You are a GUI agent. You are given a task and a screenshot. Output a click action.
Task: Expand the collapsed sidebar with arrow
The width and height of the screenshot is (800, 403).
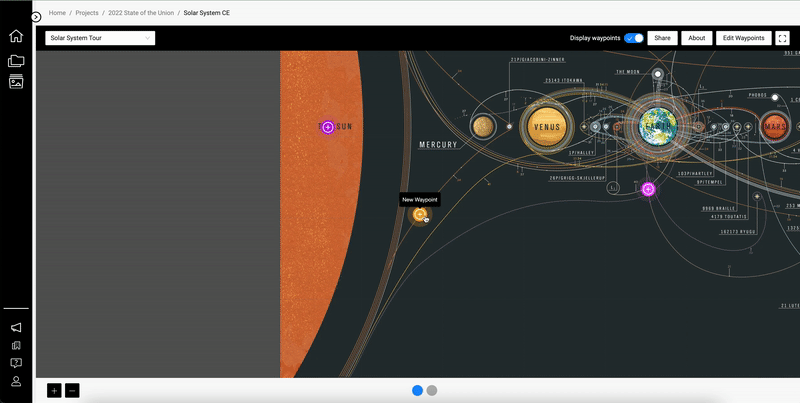pyautogui.click(x=36, y=17)
